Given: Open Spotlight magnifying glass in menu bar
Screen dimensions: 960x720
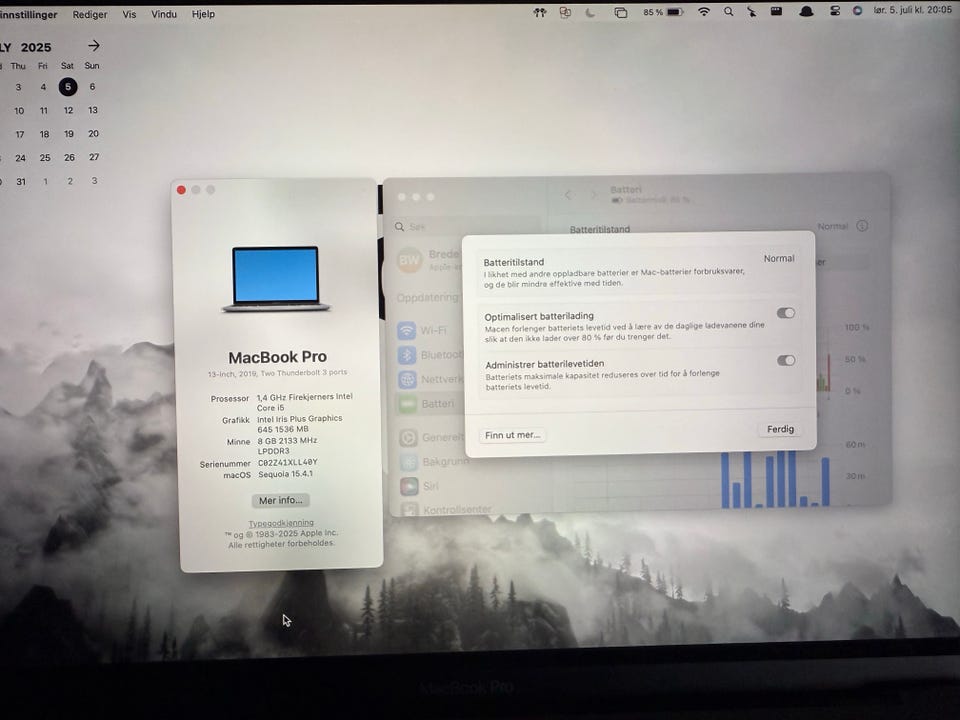Looking at the screenshot, I should click(728, 12).
